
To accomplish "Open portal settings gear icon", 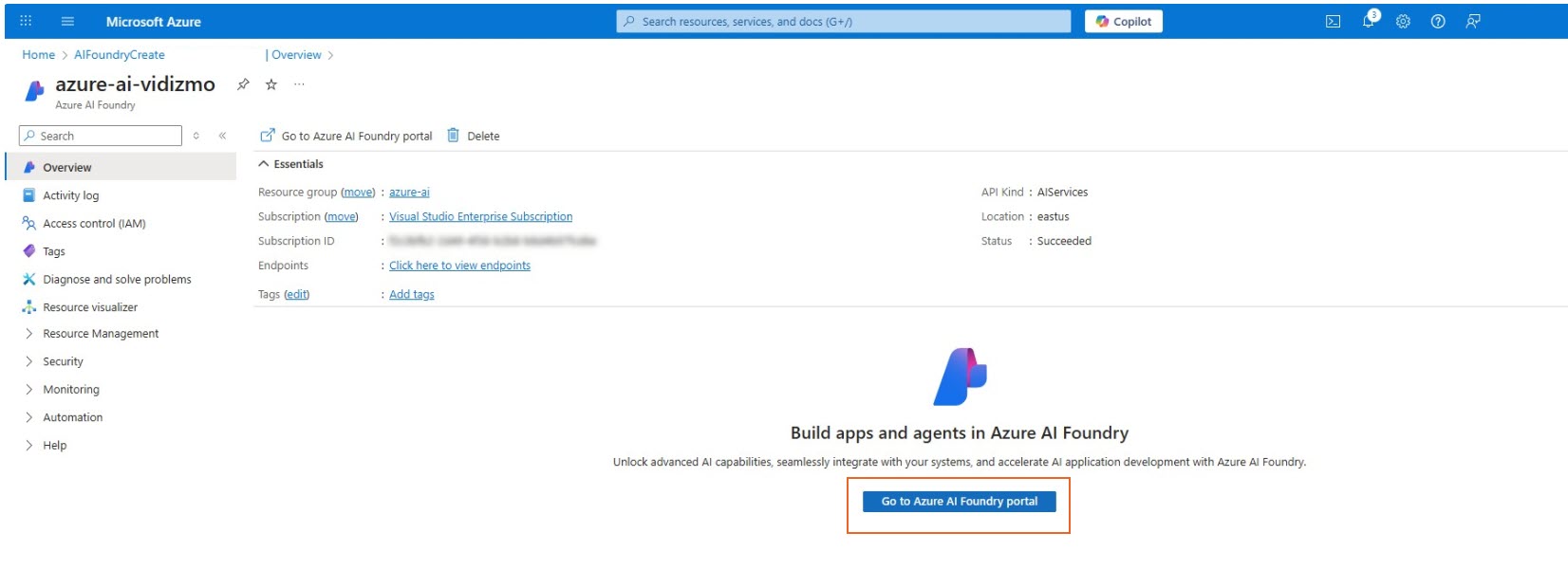I will click(1403, 22).
